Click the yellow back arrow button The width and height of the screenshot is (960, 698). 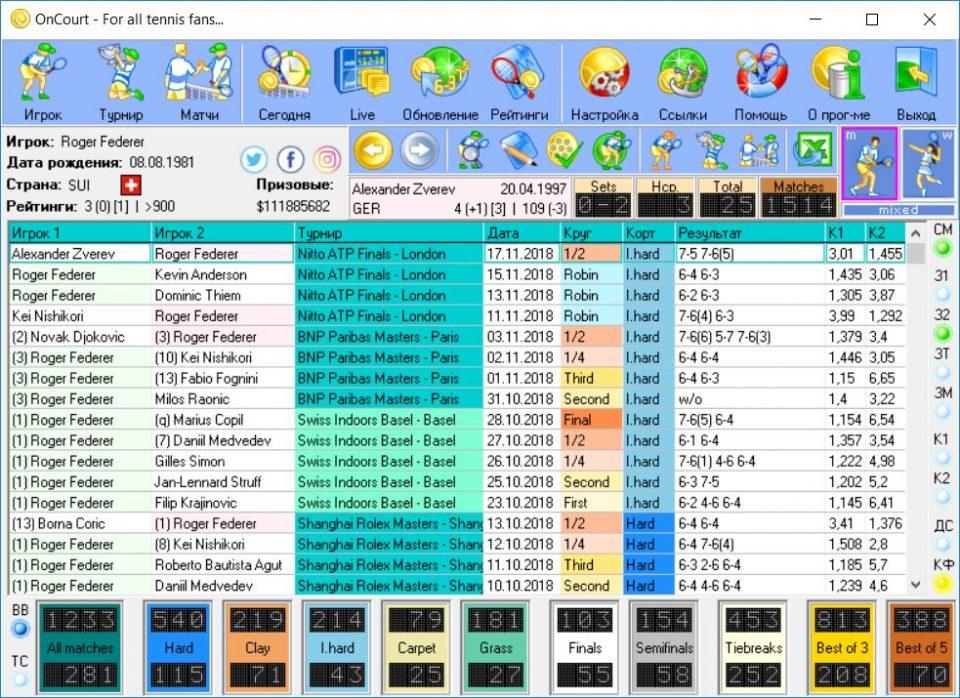(373, 151)
